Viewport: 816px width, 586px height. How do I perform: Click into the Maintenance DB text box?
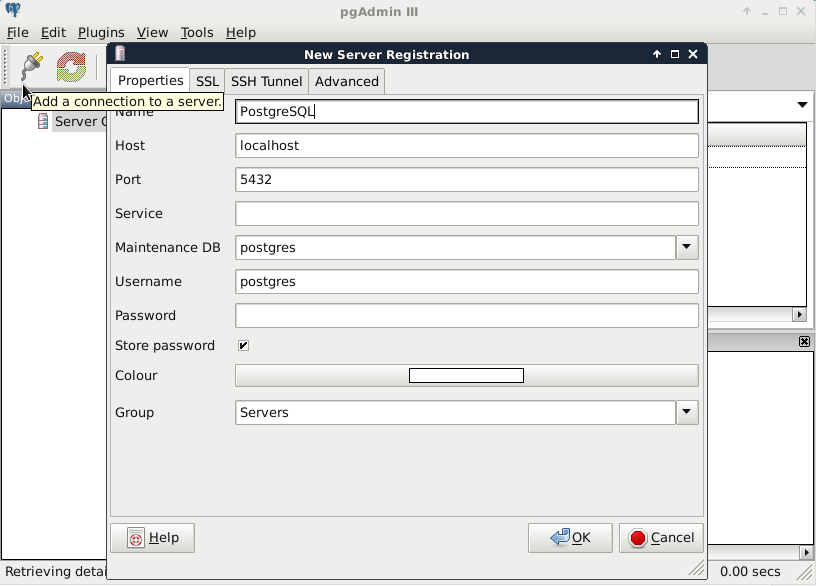(x=455, y=247)
